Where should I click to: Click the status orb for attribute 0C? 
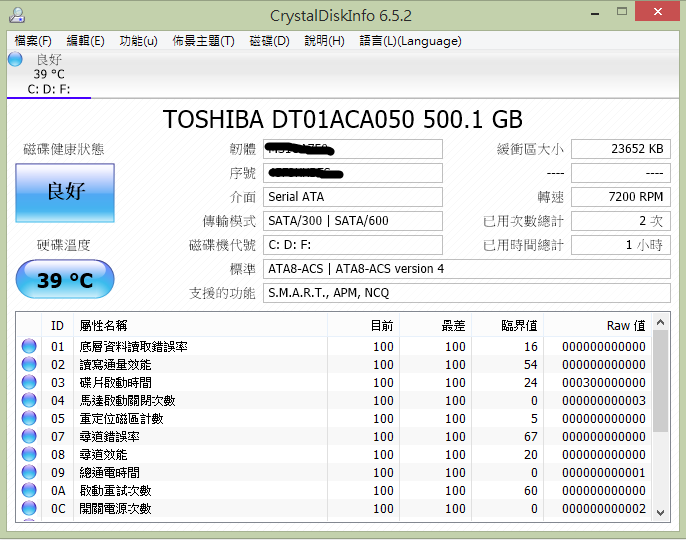tap(29, 508)
